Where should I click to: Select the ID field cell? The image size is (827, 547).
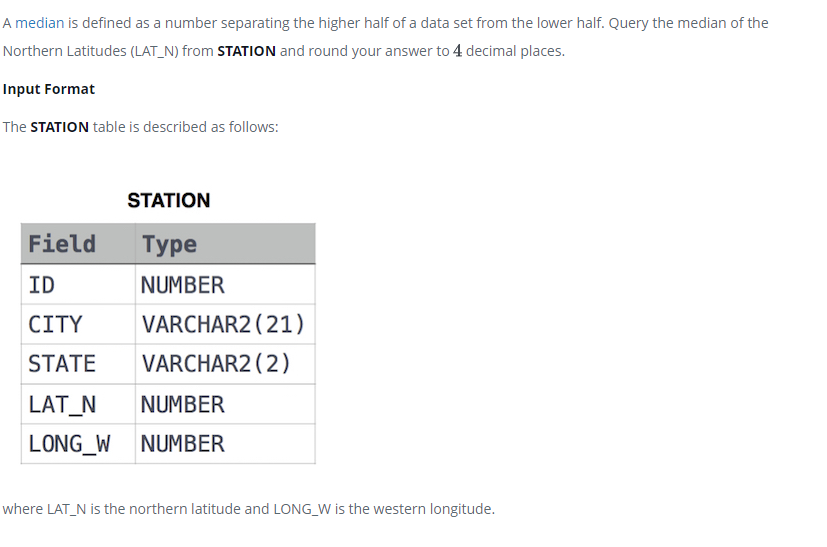pyautogui.click(x=78, y=284)
